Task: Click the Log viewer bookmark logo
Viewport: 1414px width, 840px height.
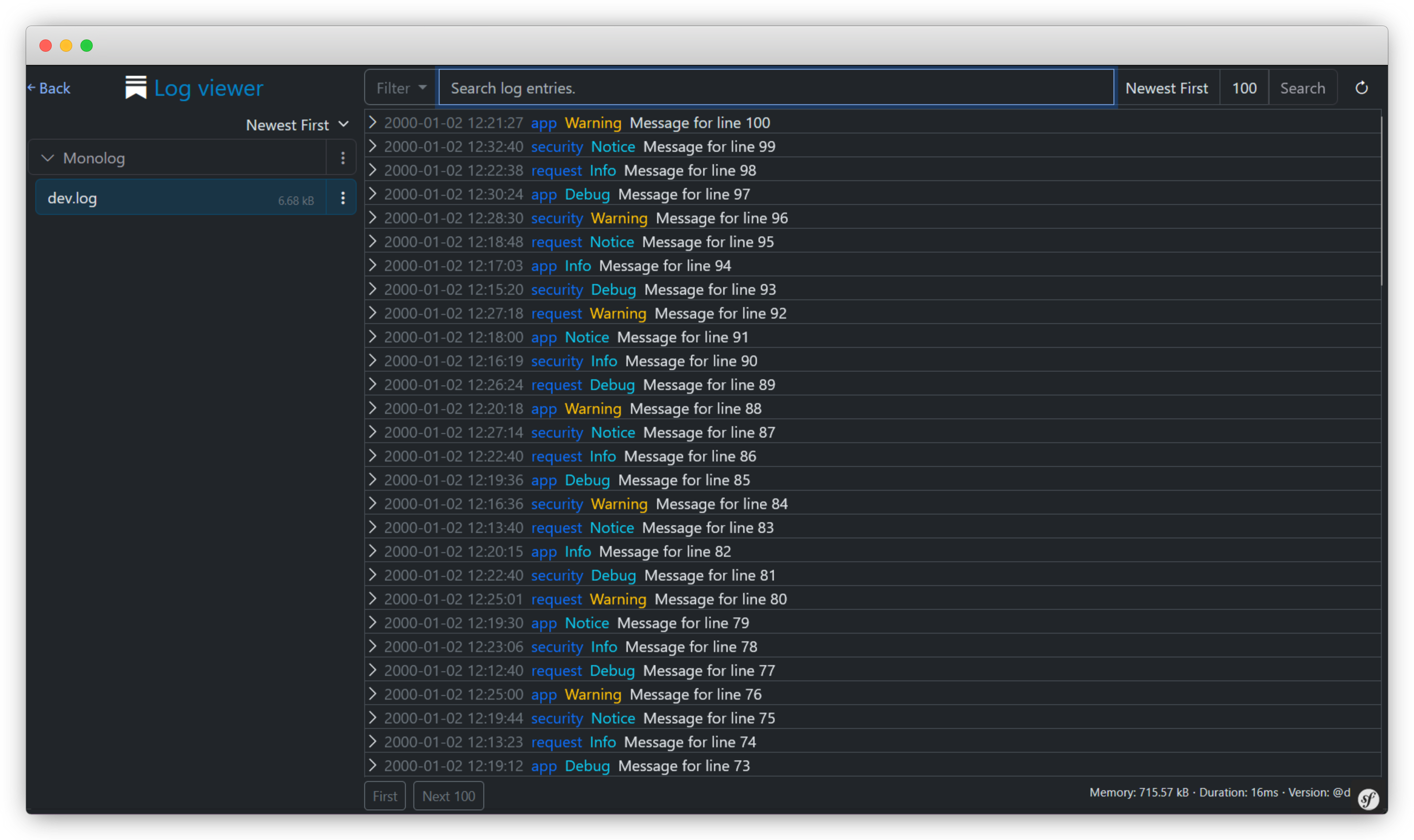Action: 136,88
